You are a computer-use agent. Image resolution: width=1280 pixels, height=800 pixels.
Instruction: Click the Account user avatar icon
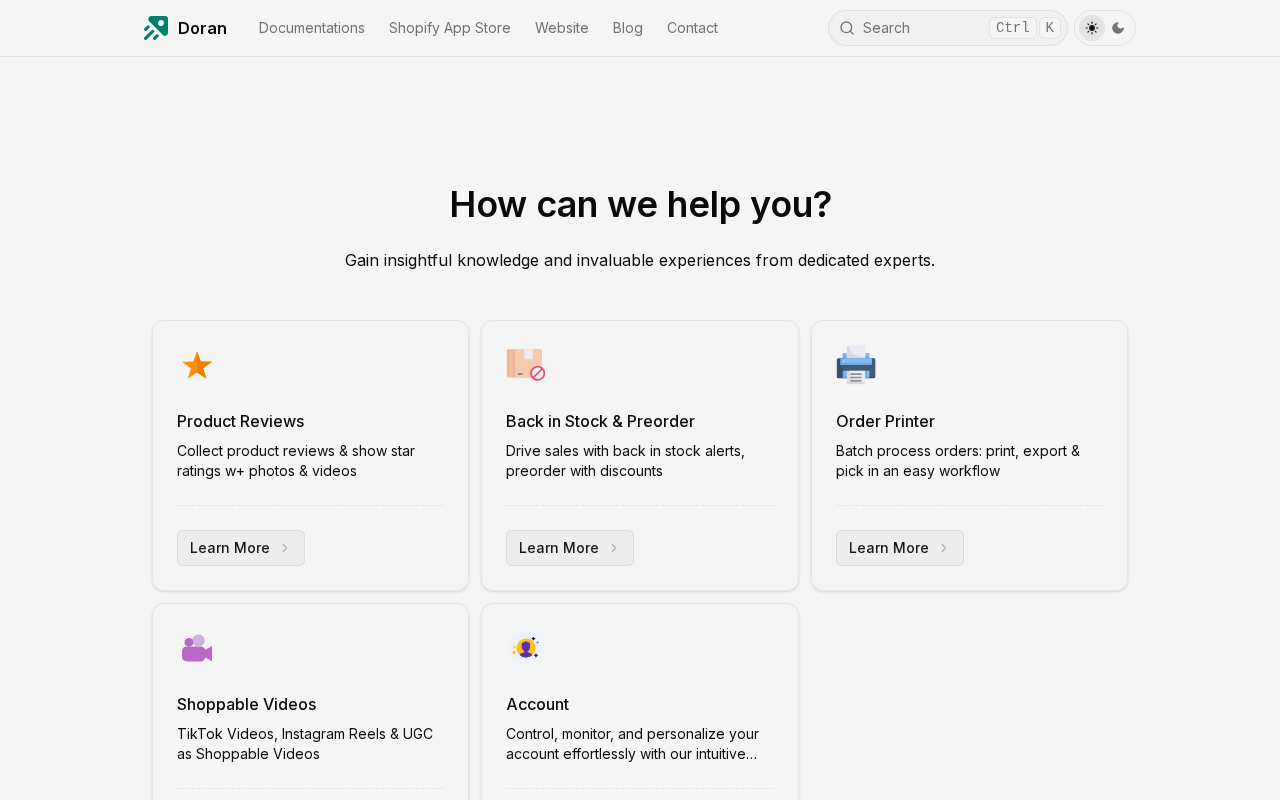pyautogui.click(x=526, y=648)
